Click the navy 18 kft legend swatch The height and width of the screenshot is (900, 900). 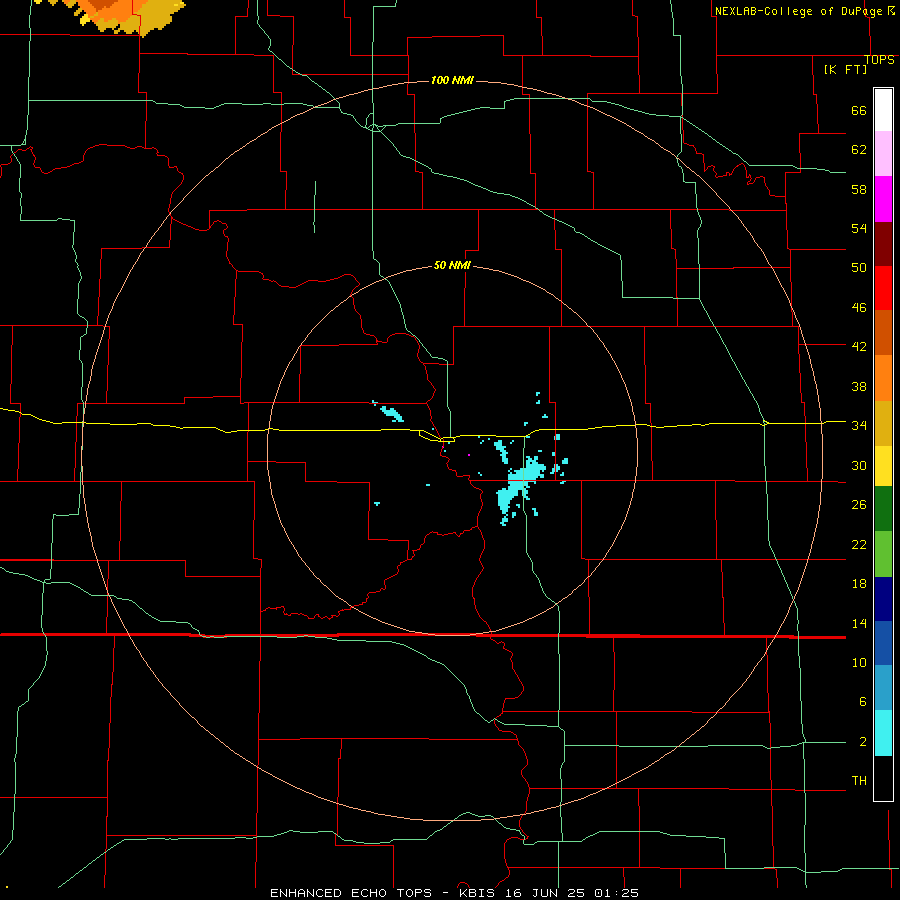pos(883,599)
